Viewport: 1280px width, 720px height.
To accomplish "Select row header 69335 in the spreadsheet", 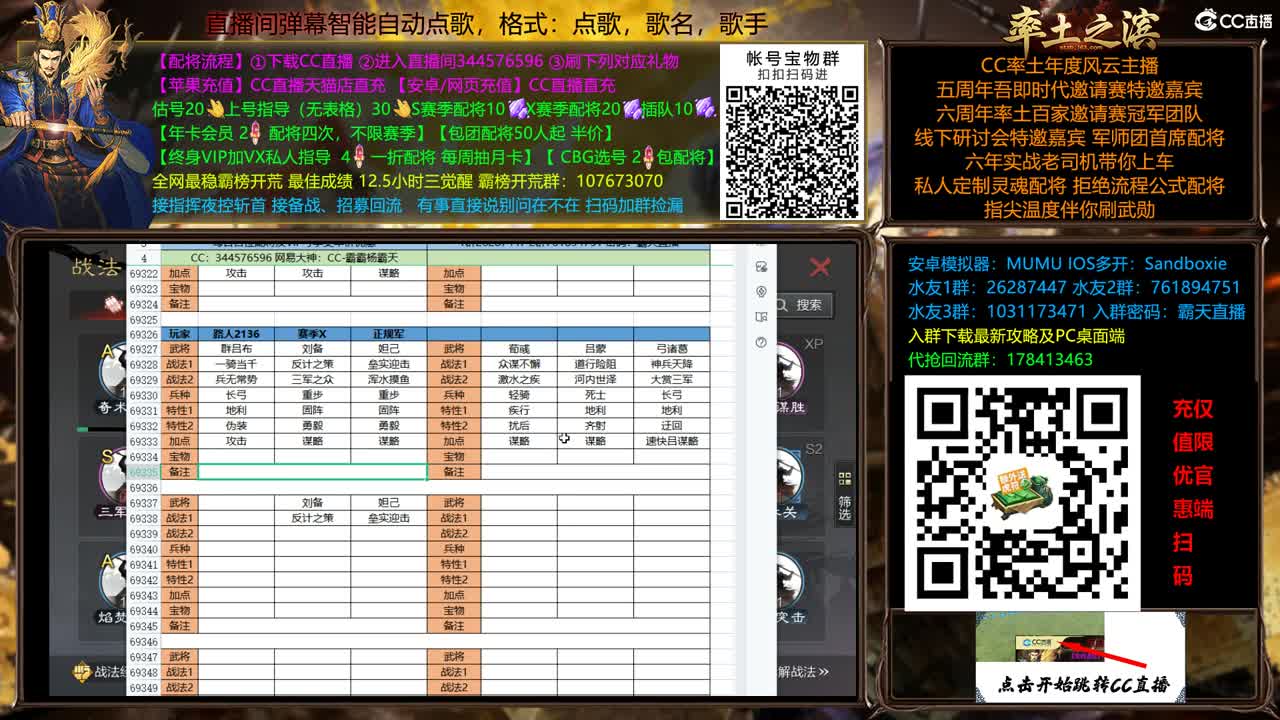I will (142, 472).
